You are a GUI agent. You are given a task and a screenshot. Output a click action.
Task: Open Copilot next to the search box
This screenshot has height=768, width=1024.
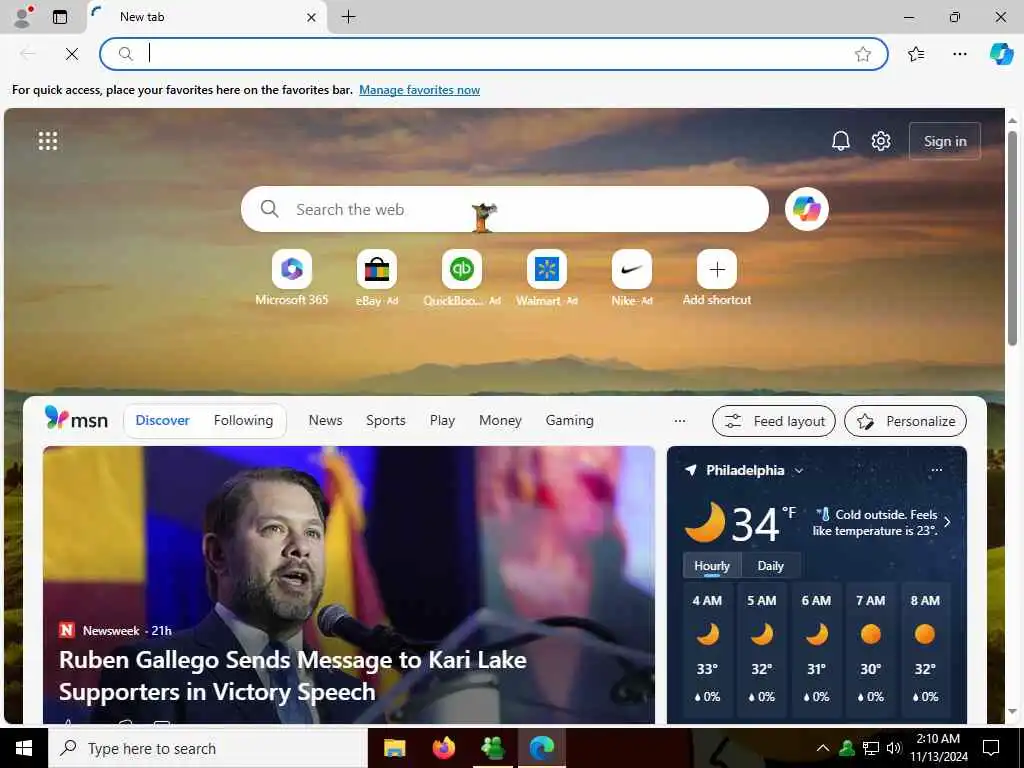pos(807,209)
